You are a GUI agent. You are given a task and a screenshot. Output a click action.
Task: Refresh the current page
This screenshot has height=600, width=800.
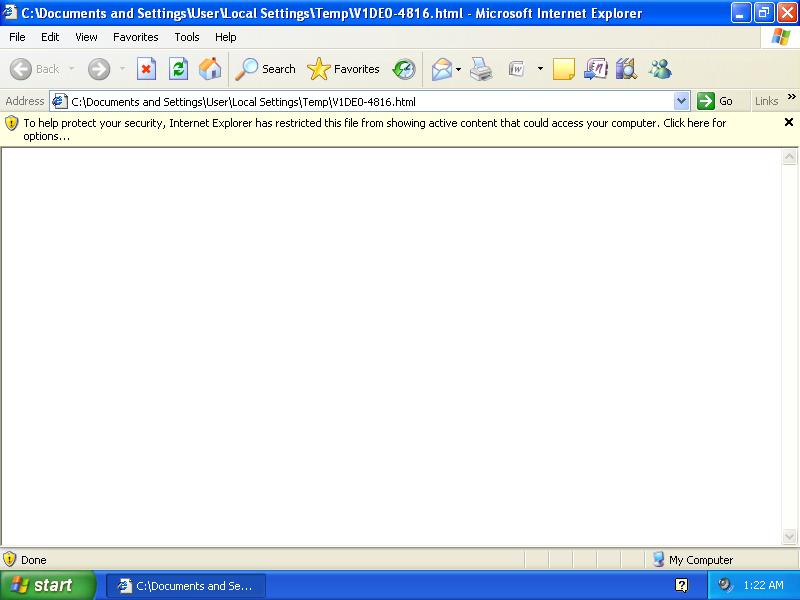click(178, 69)
